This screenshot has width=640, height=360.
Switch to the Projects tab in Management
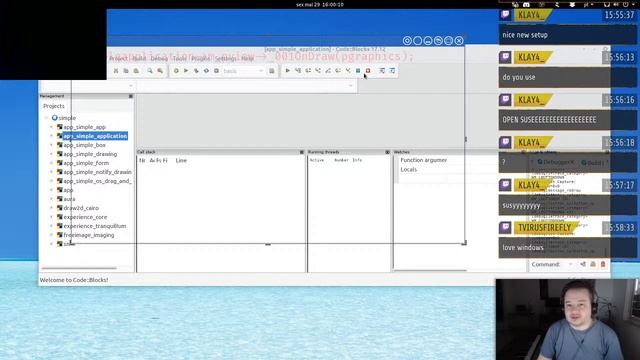pos(54,106)
